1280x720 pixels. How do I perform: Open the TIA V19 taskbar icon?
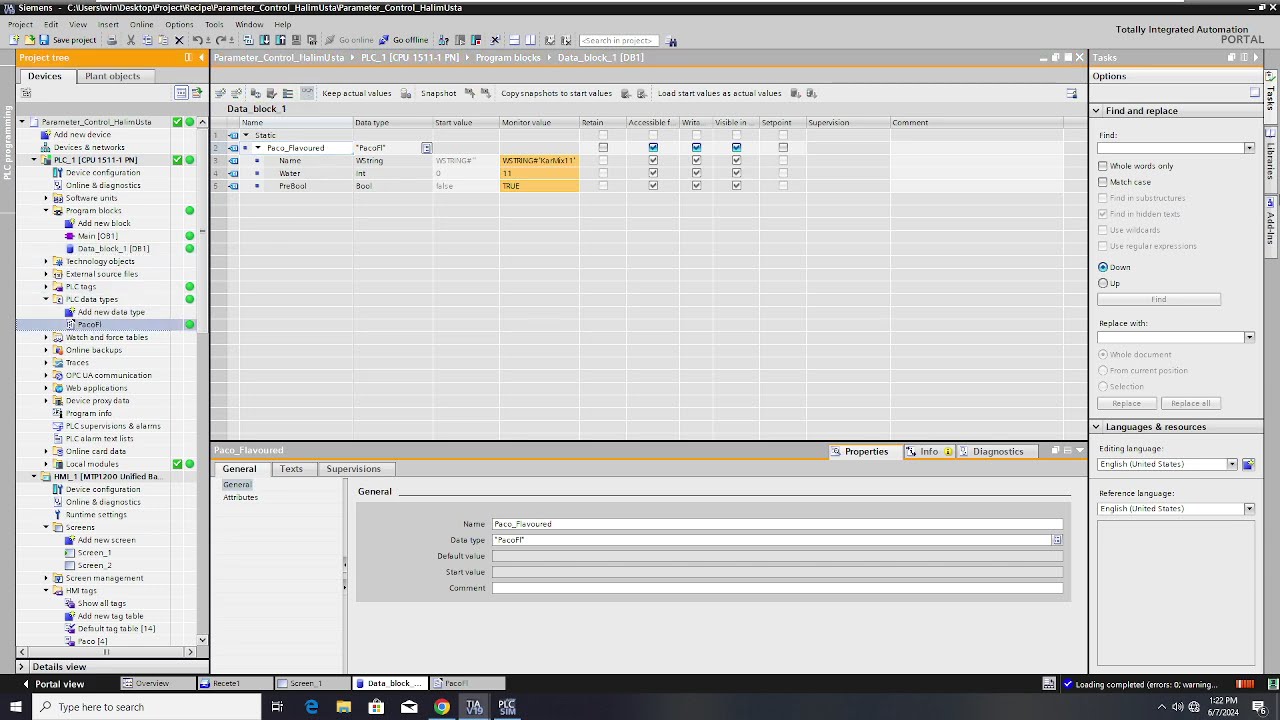tap(474, 707)
